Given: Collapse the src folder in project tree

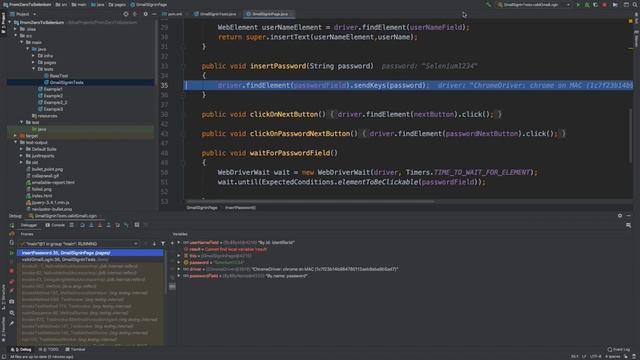Looking at the screenshot, I should [x=16, y=36].
